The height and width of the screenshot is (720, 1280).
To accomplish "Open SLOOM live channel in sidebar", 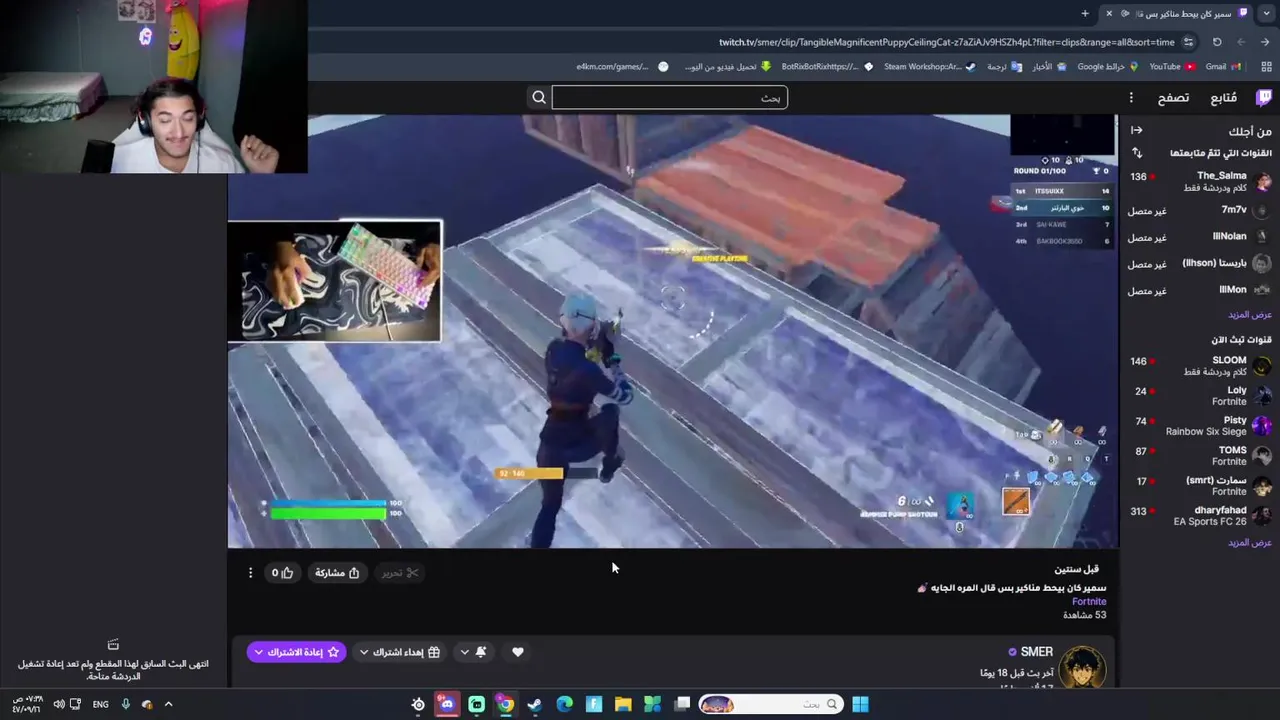I will pos(1200,366).
